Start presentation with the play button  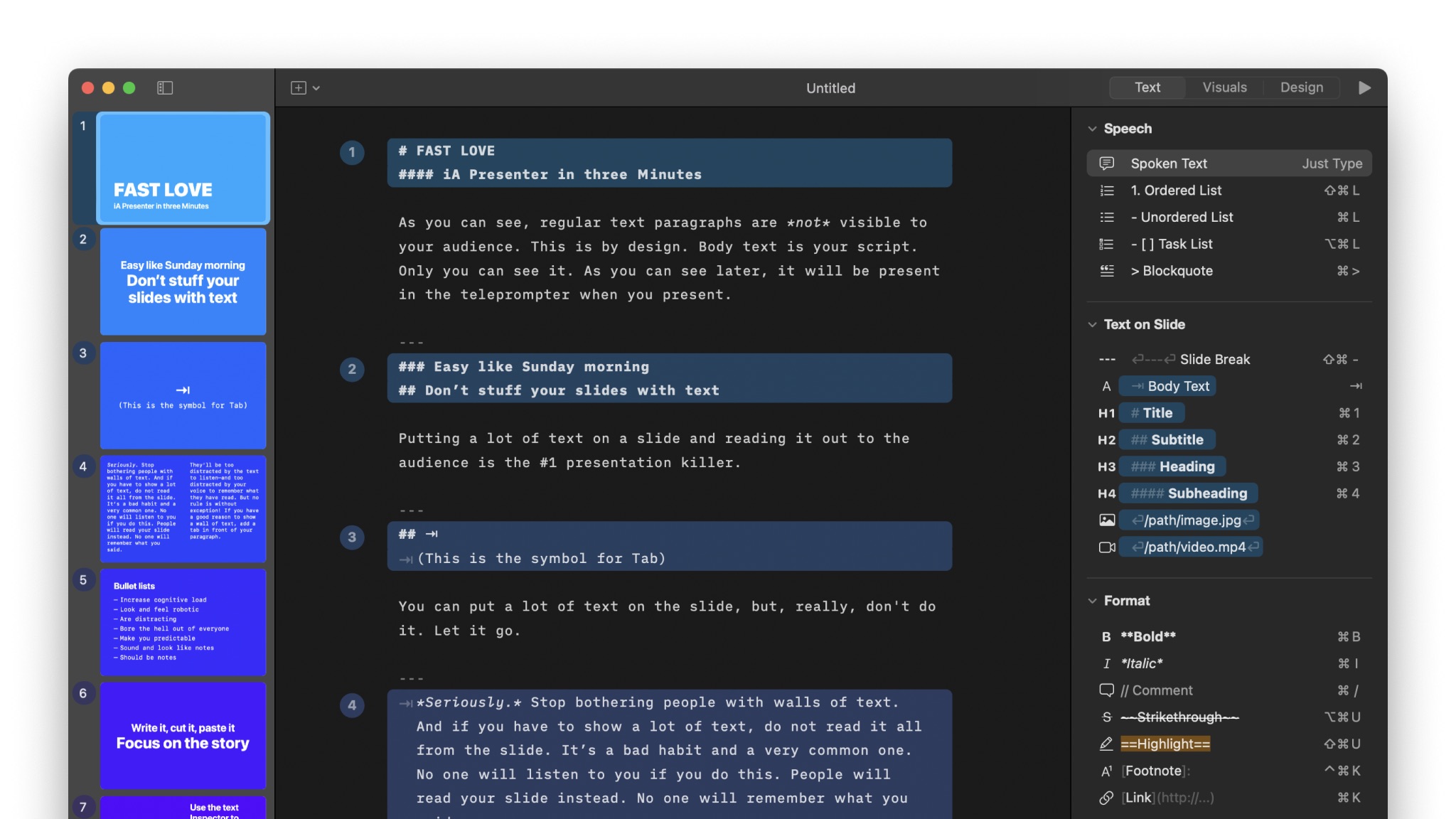point(1364,87)
